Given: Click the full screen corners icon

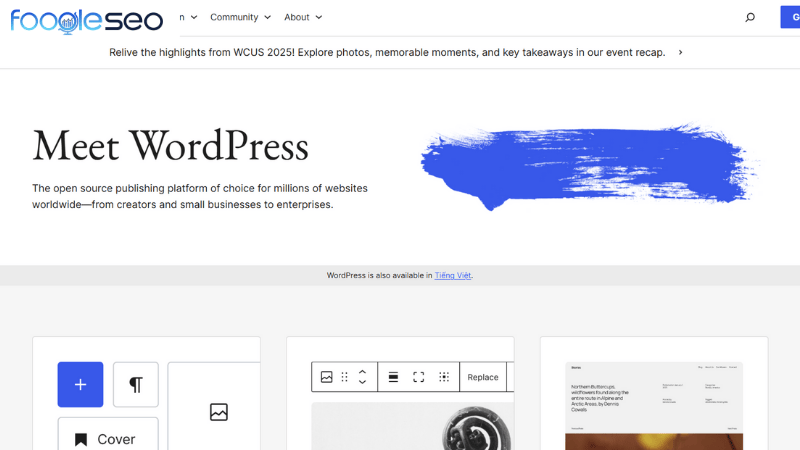Looking at the screenshot, I should click(x=418, y=377).
